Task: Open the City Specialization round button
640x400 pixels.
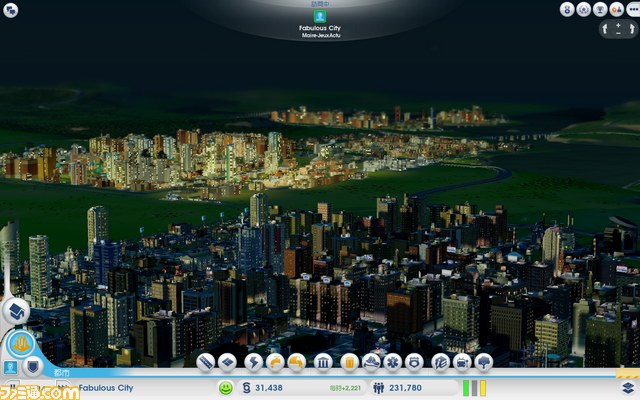Action: point(20,344)
